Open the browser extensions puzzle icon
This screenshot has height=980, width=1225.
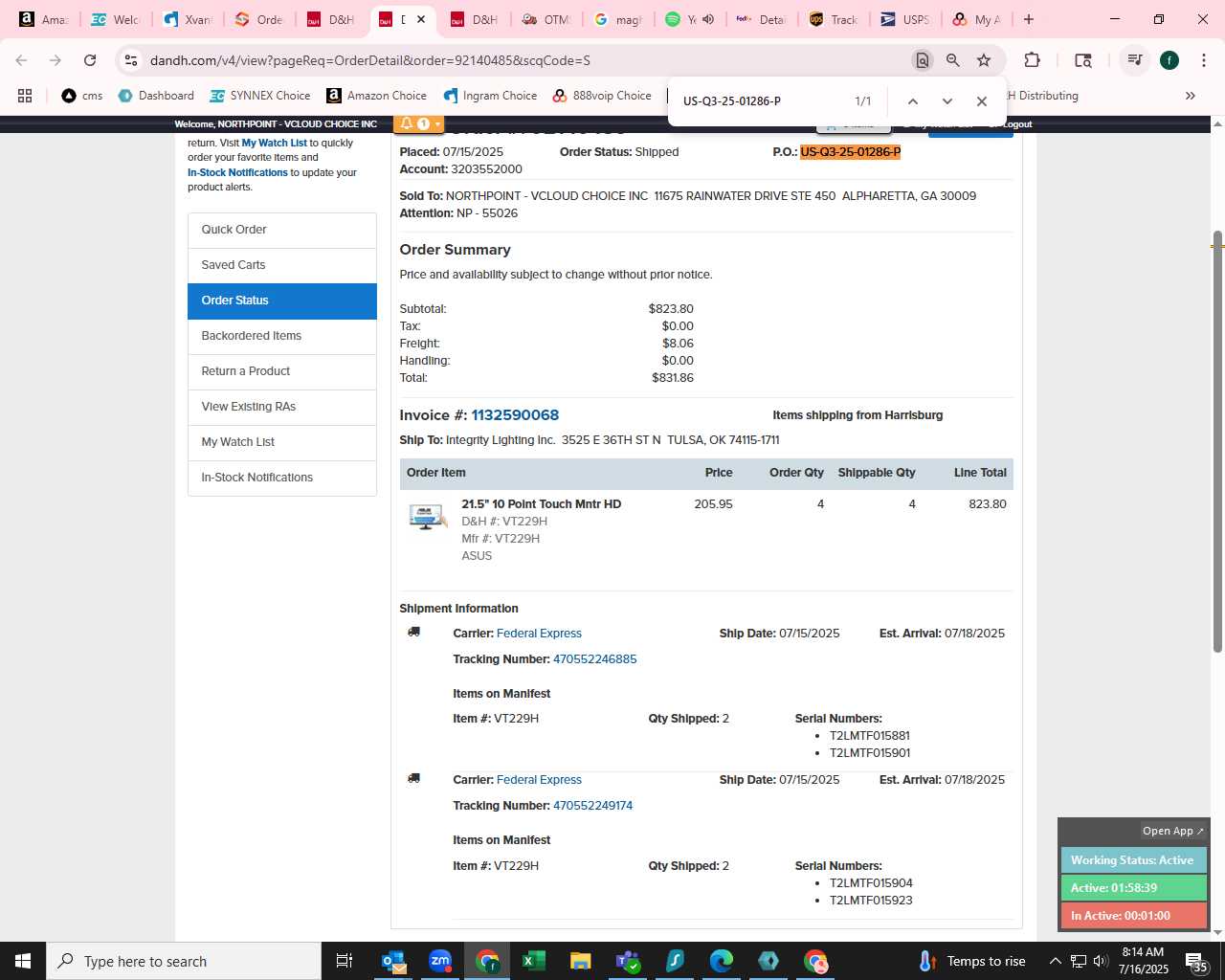pos(1032,60)
